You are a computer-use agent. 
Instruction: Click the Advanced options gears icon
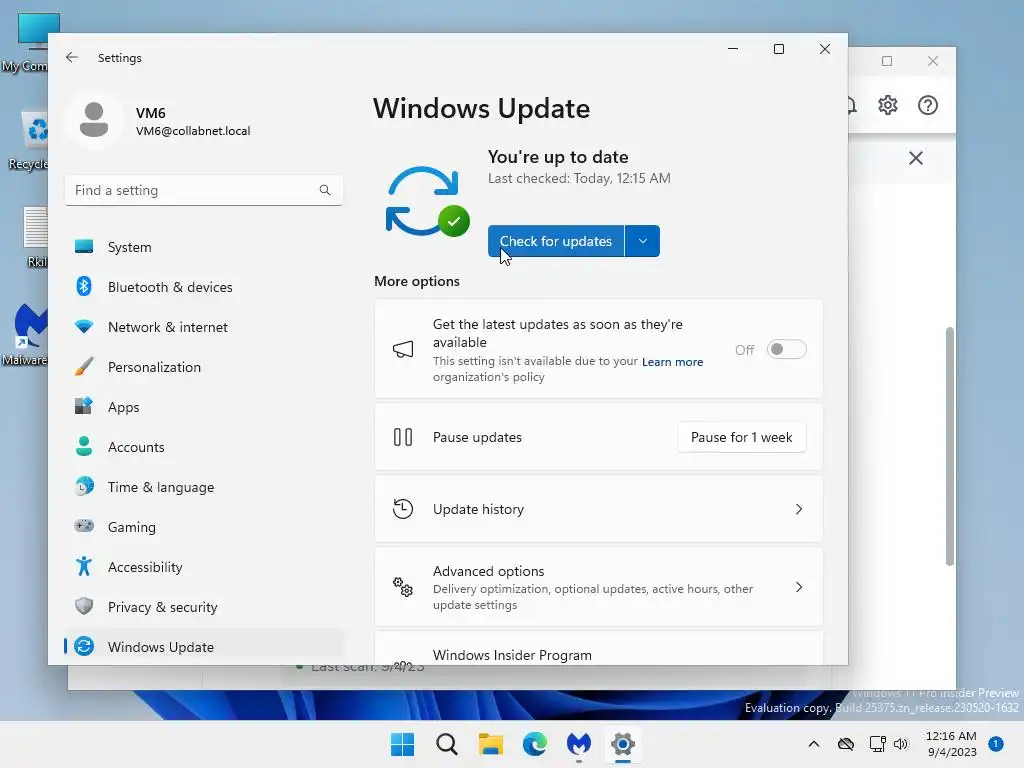pos(403,586)
